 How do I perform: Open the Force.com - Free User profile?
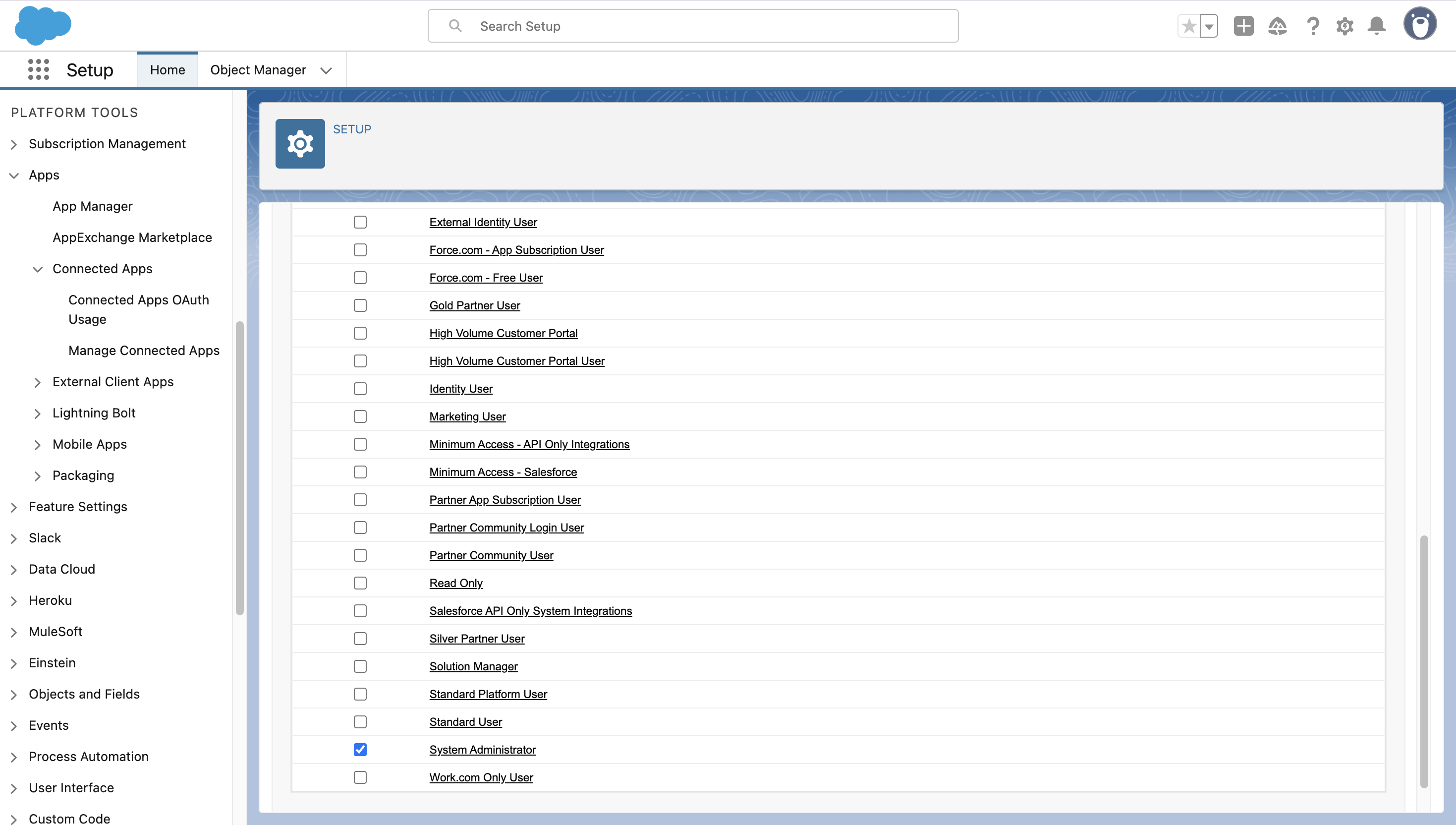[x=486, y=278]
